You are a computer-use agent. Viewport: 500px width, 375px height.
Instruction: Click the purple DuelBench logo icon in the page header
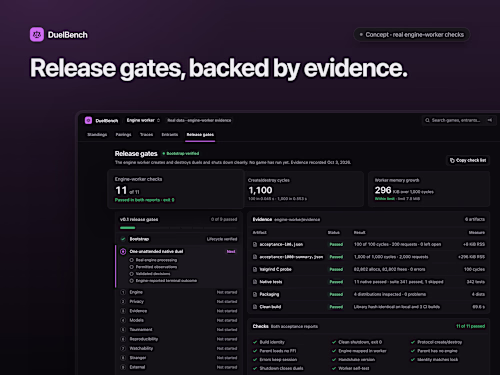[x=37, y=35]
